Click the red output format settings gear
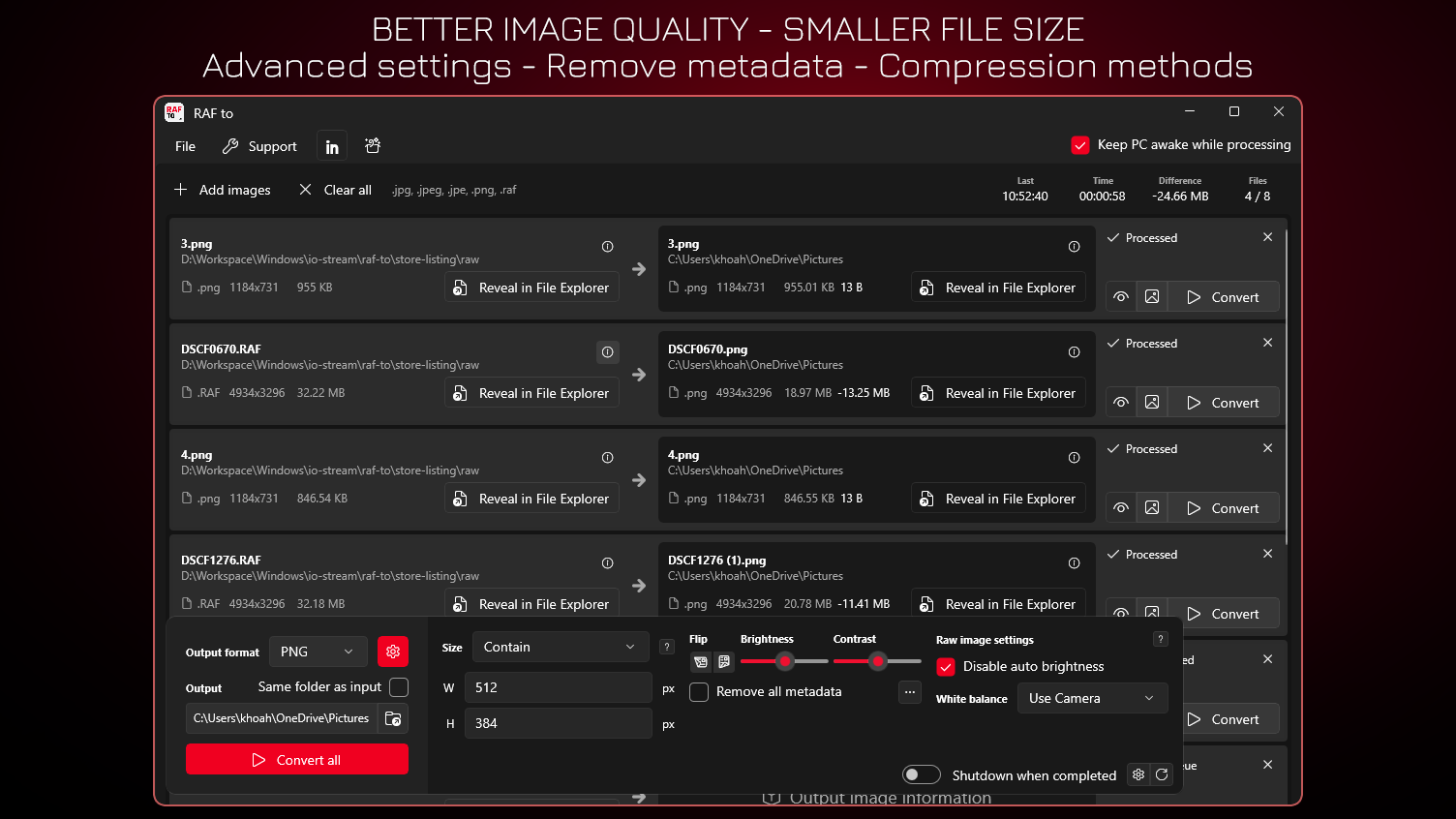 pos(393,652)
